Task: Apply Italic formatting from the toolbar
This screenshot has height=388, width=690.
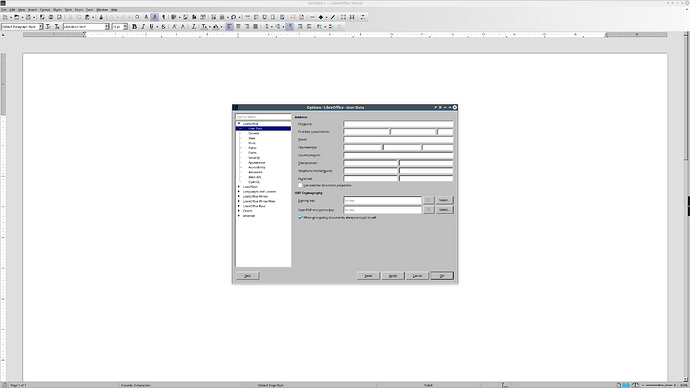Action: 143,27
